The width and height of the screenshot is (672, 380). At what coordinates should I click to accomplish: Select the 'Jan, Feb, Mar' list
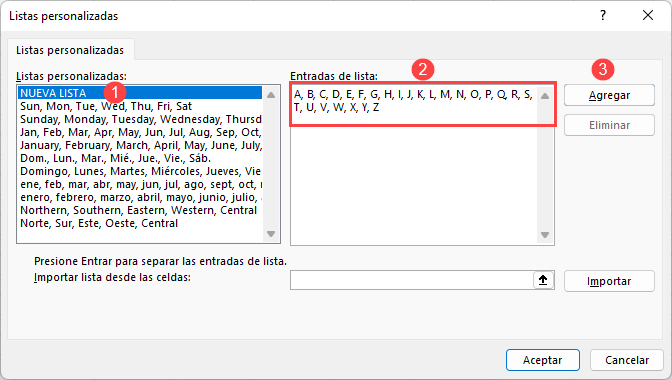(140, 132)
